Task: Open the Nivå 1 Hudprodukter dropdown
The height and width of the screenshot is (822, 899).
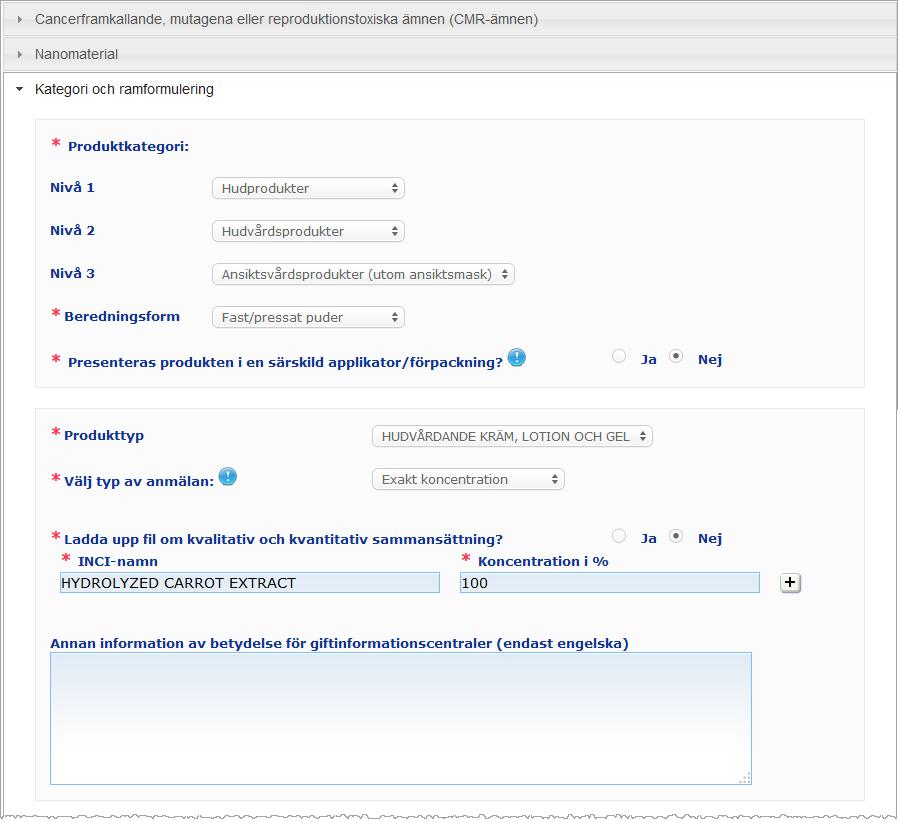Action: click(308, 188)
